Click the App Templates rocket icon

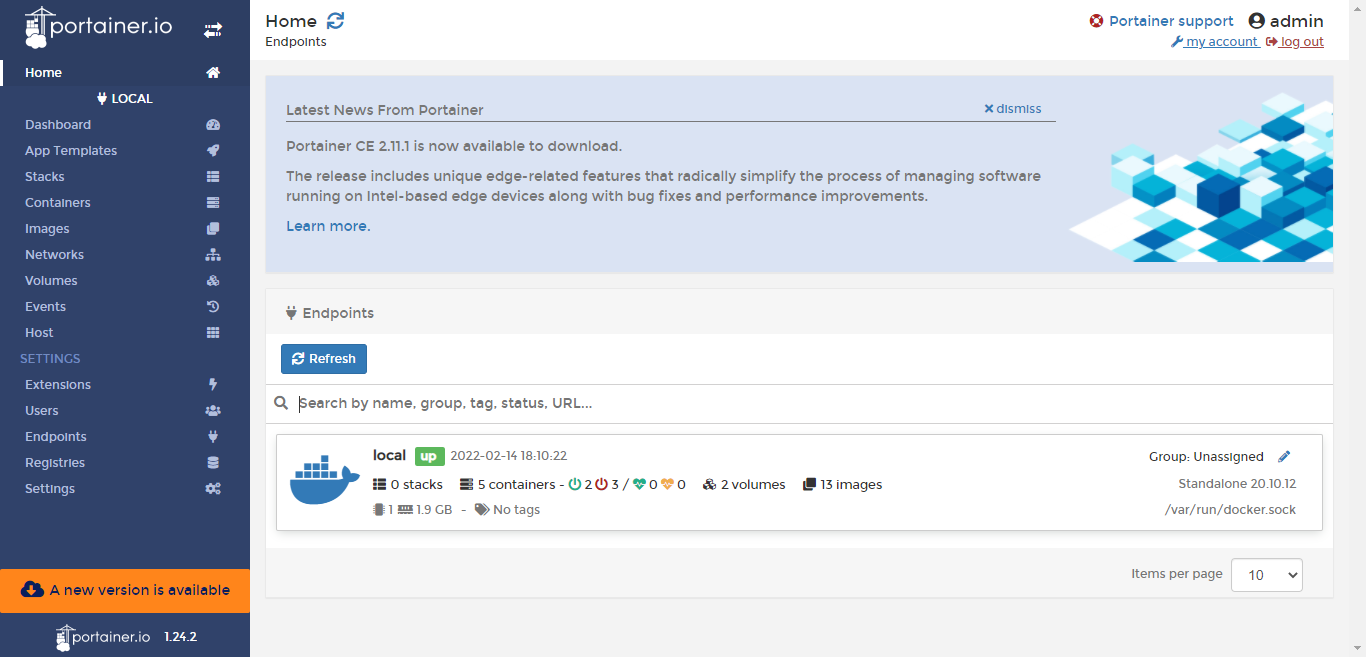pyautogui.click(x=213, y=151)
